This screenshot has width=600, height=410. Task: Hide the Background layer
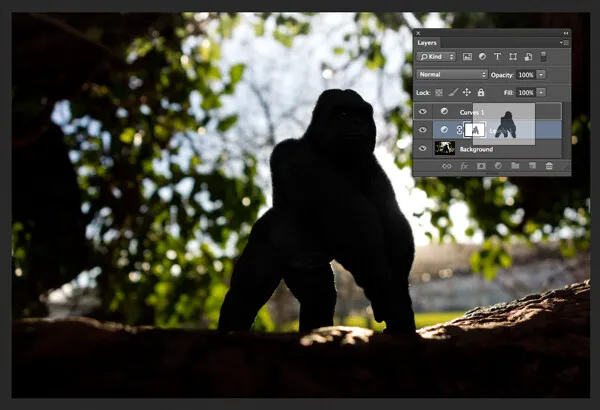click(x=422, y=148)
